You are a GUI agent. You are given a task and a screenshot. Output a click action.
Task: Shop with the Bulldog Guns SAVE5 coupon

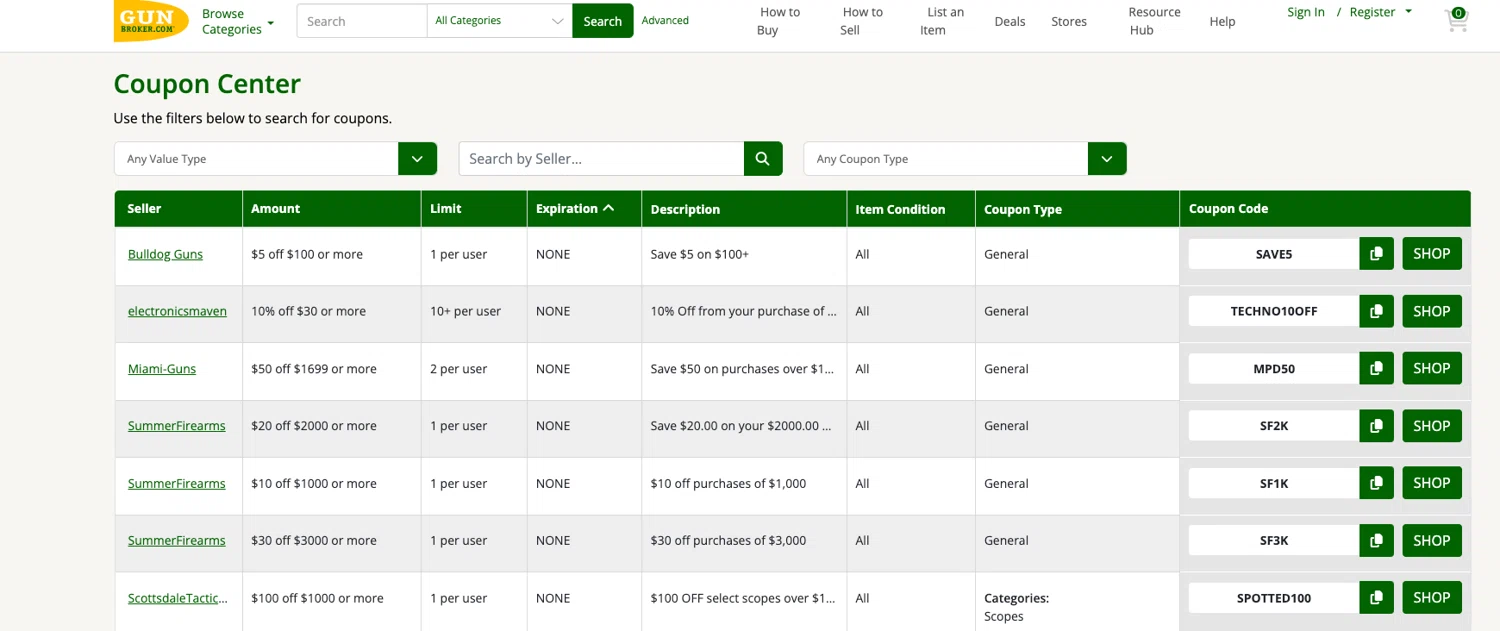(x=1432, y=254)
